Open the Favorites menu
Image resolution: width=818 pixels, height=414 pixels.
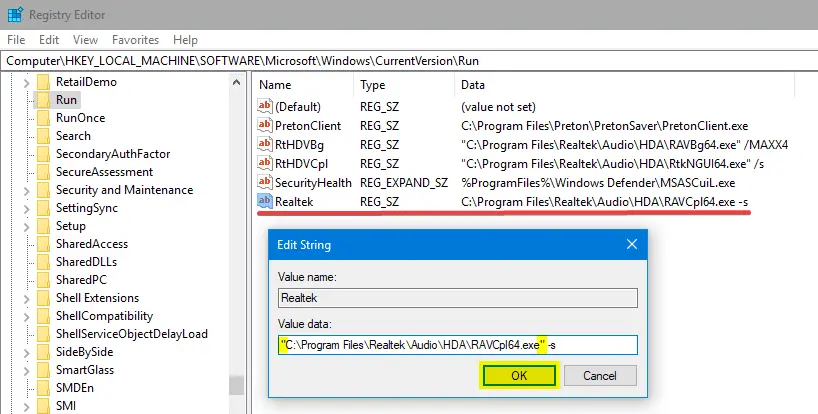click(x=135, y=40)
